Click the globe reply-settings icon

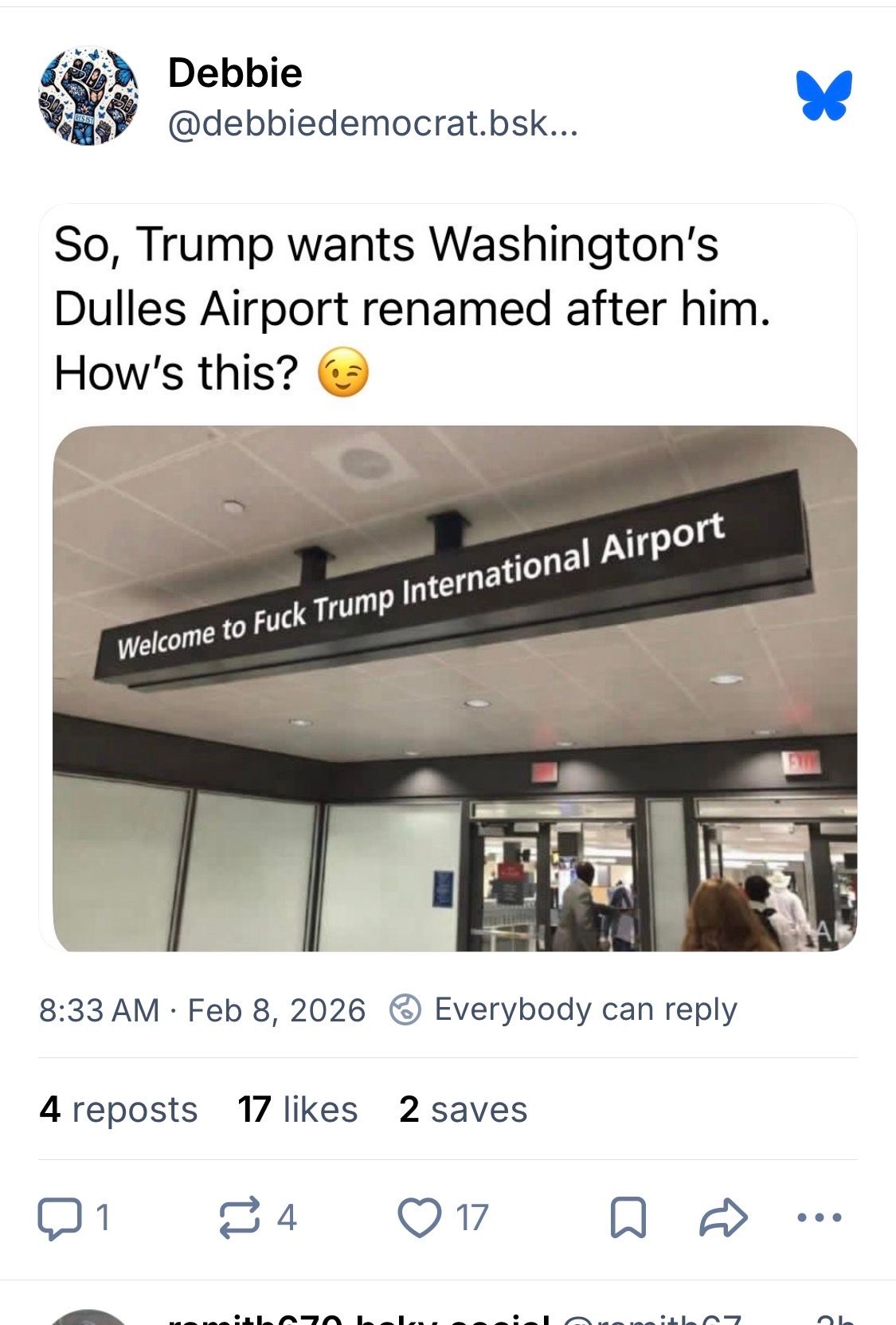(x=405, y=1009)
